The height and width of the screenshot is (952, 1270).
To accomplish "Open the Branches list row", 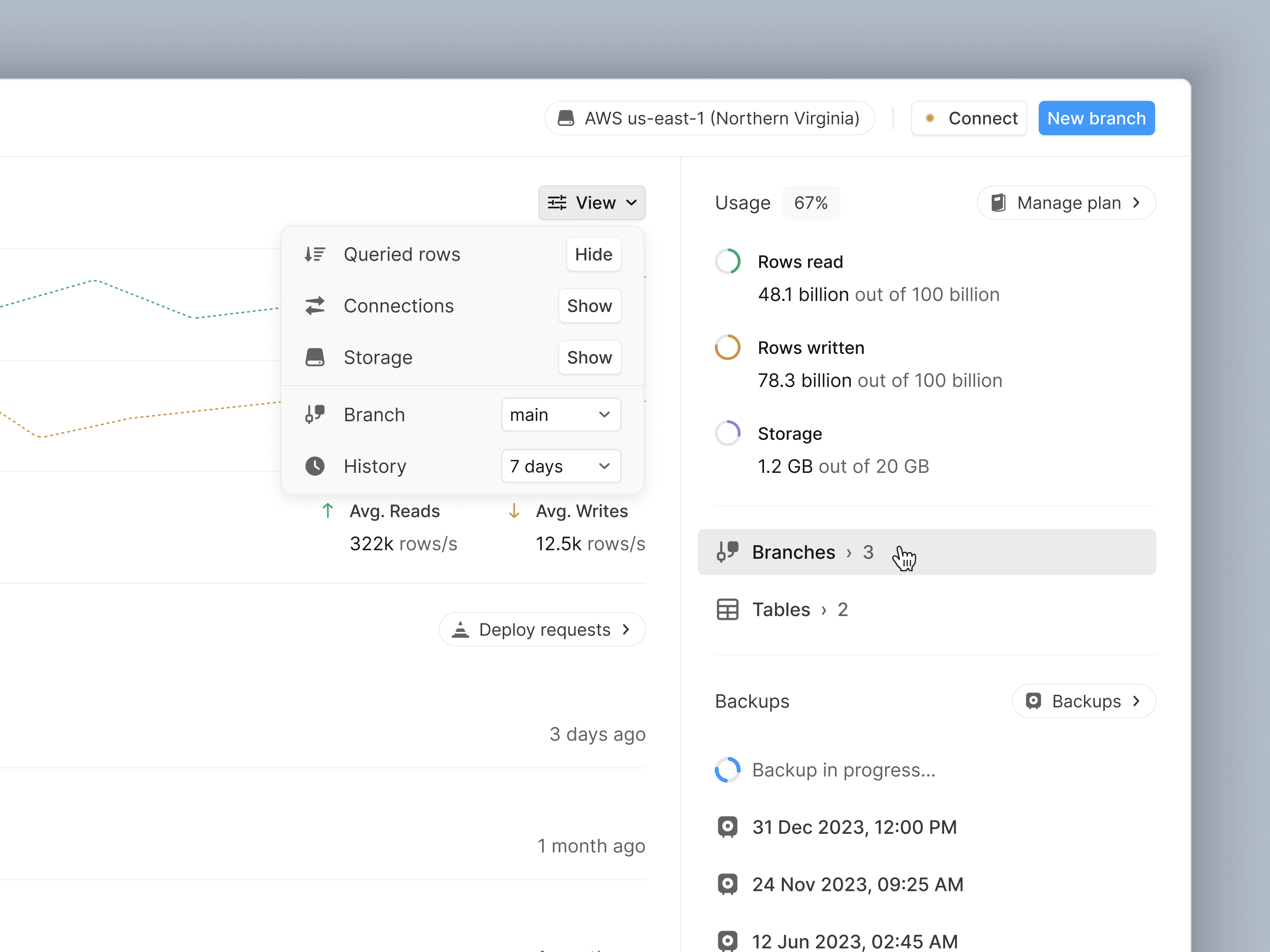I will tap(927, 552).
